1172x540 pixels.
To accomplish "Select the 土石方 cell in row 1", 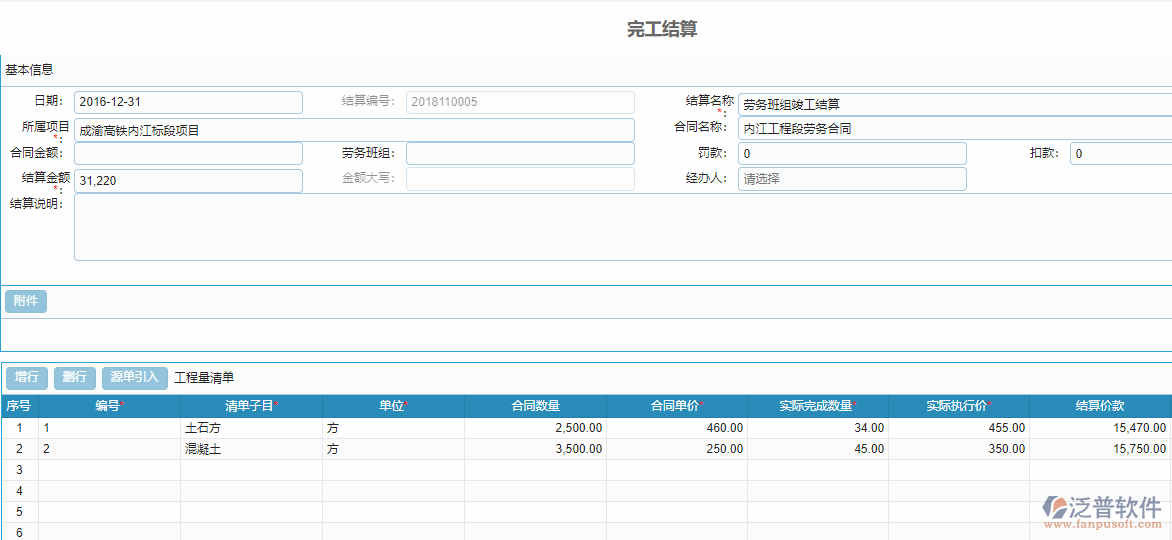I will tap(251, 428).
